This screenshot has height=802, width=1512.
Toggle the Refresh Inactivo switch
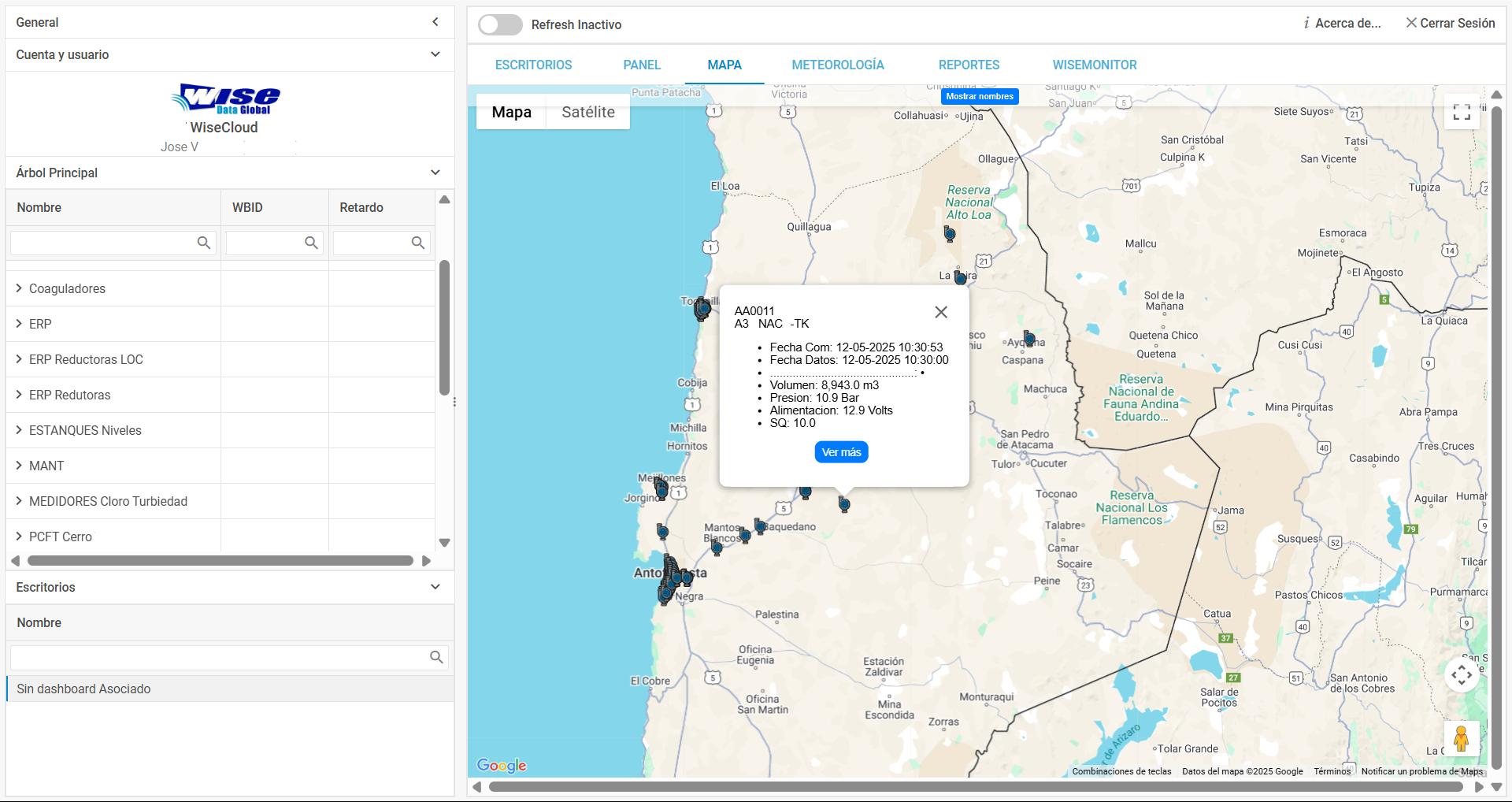(x=500, y=24)
